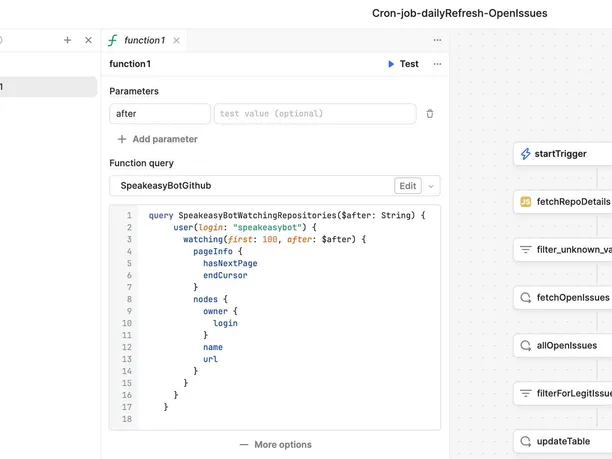
Task: Click 'hasNextPage' in the query editor
Action: (230, 263)
